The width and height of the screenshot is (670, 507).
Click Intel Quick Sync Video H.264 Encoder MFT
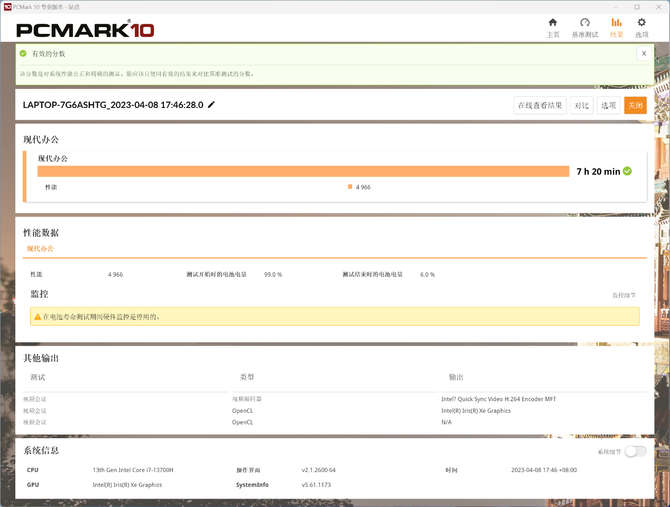click(x=499, y=399)
